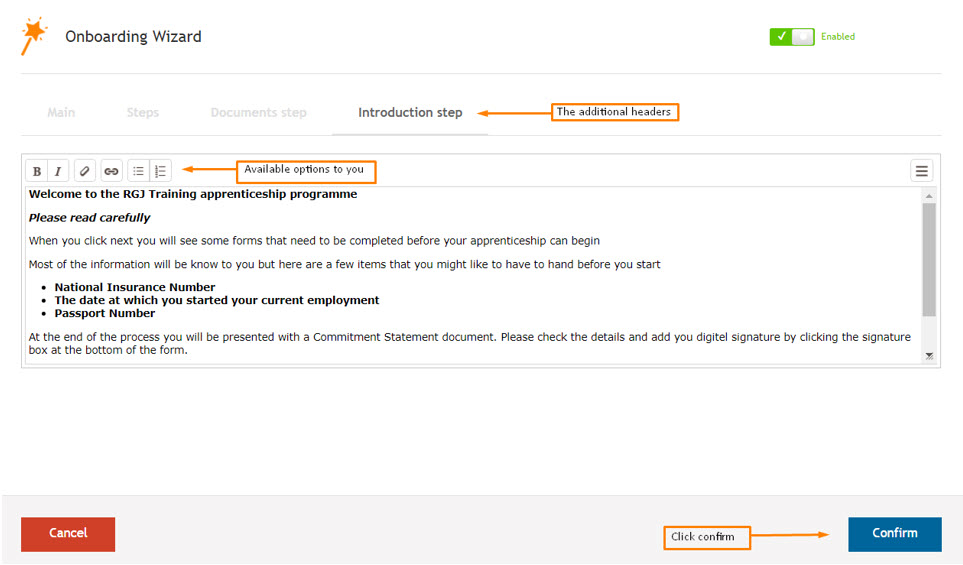Open the editor hamburger menu icon

(x=921, y=171)
